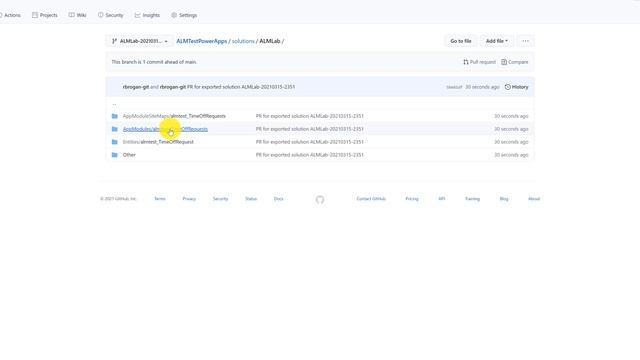Open the latest commit message link

(x=241, y=87)
